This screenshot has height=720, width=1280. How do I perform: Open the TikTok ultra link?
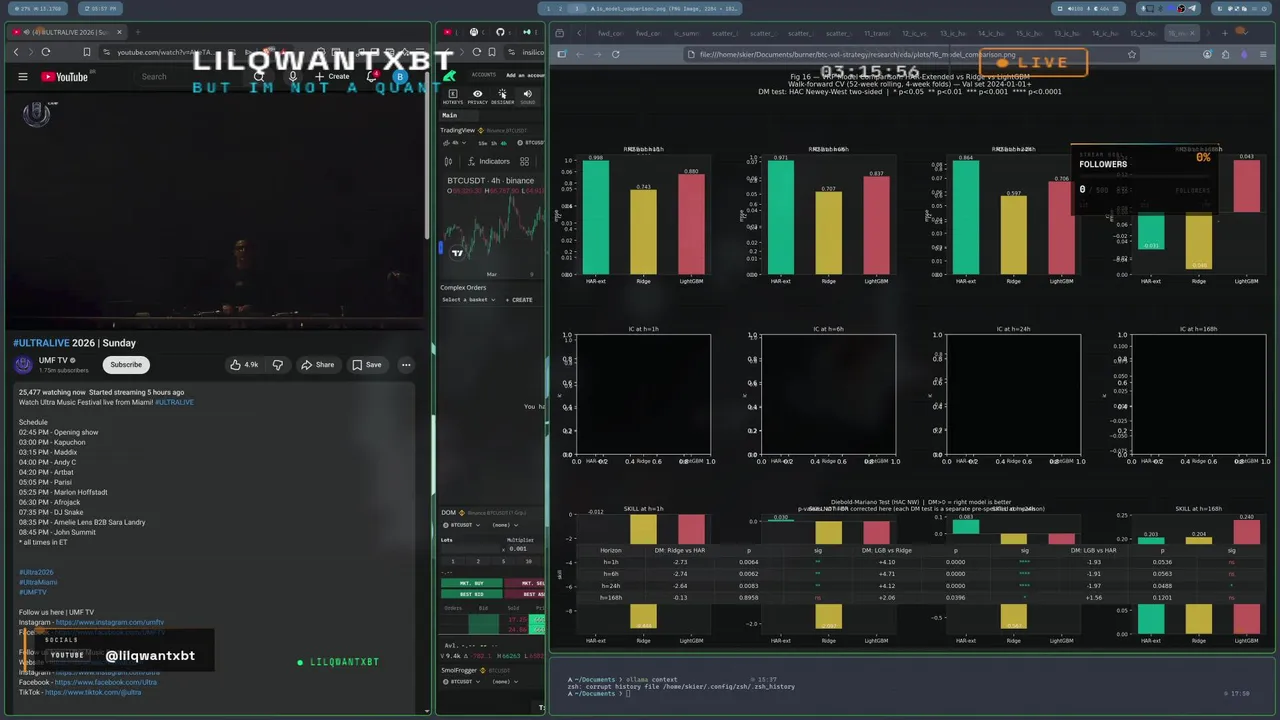click(x=93, y=692)
